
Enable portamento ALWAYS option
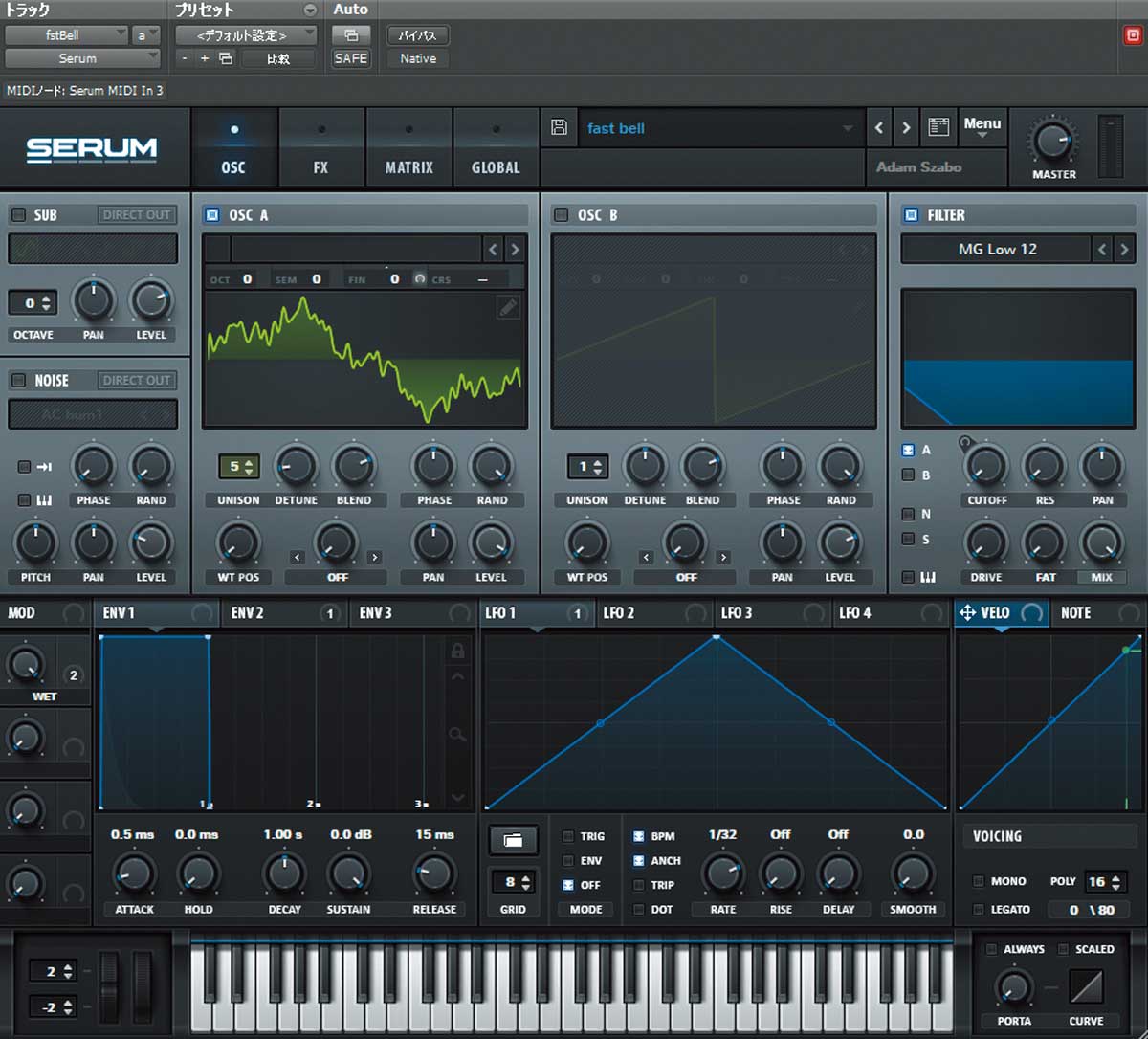pos(991,949)
